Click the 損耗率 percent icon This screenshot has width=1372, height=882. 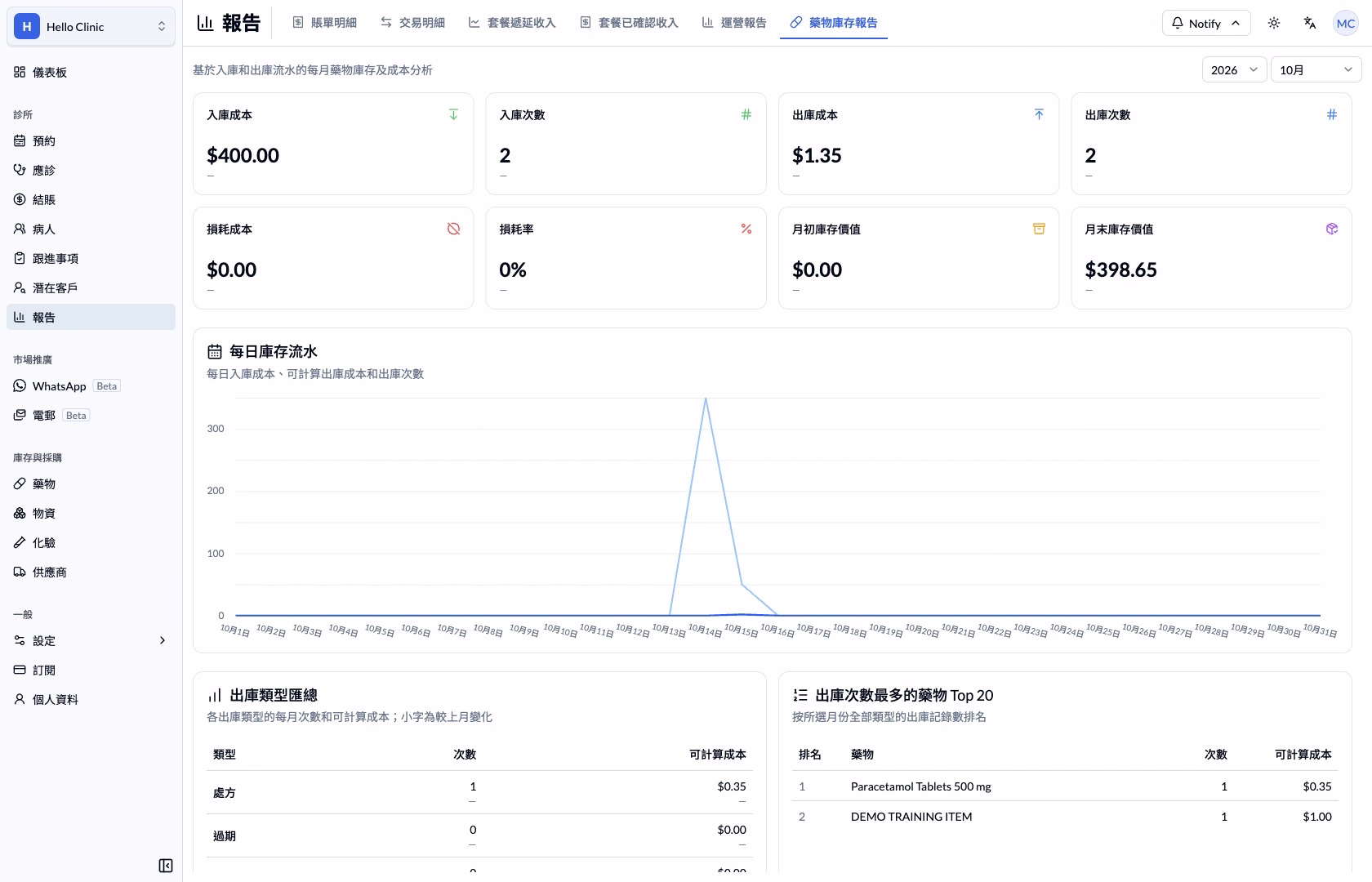coord(746,229)
